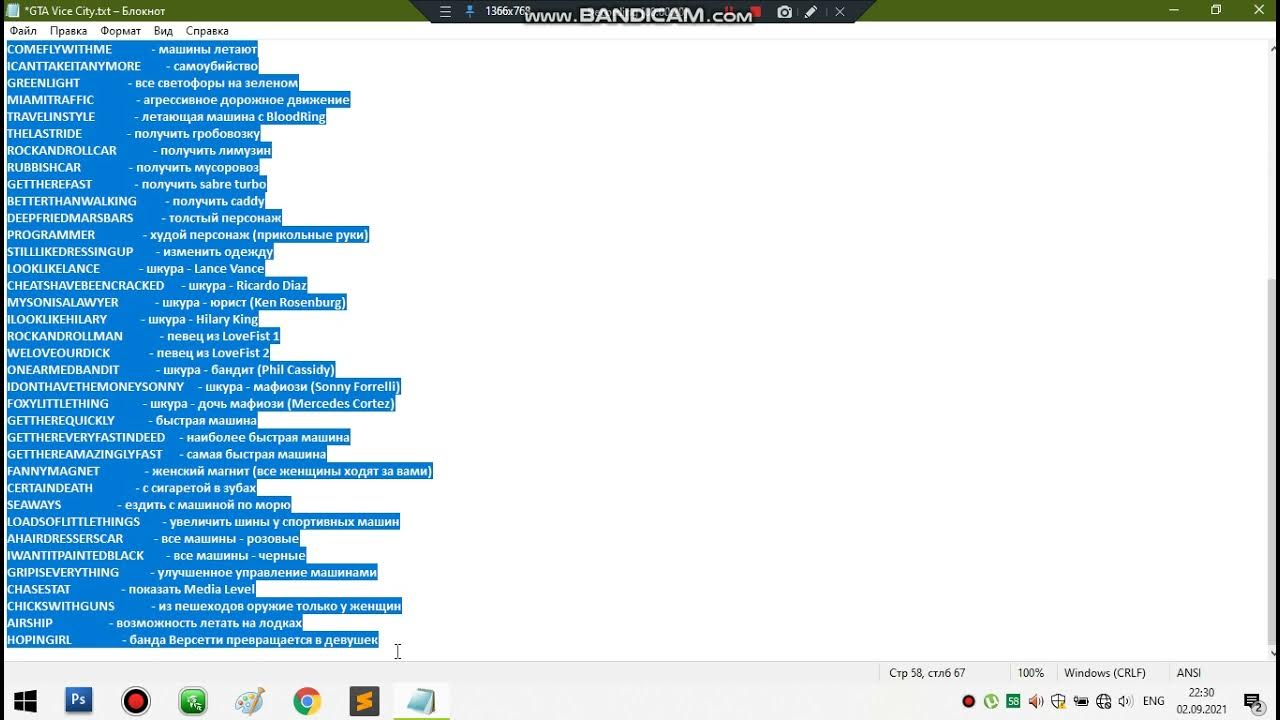The image size is (1280, 720).
Task: Click the ANSI encoding status entry
Action: [x=1189, y=673]
